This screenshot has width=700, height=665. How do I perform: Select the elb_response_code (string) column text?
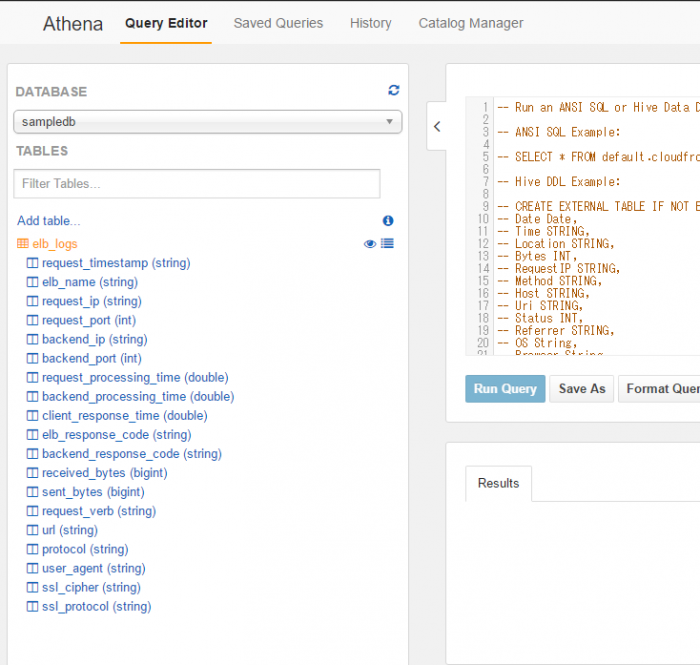click(x=117, y=435)
